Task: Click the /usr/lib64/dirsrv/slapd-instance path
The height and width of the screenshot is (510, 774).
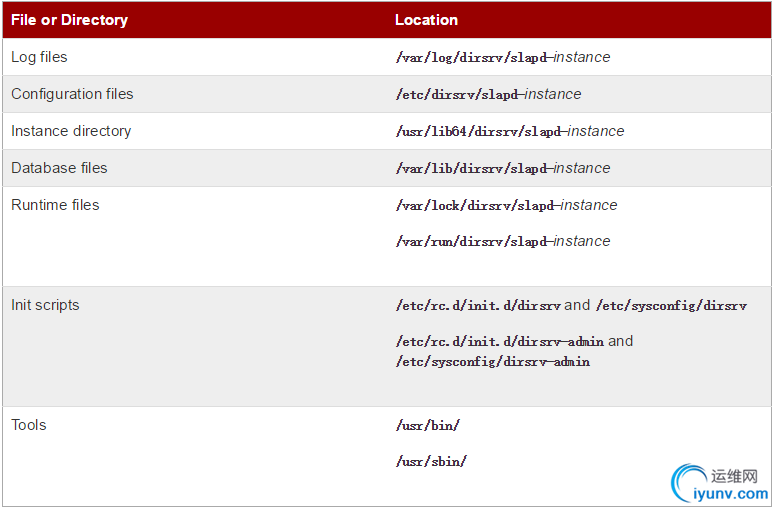Action: pyautogui.click(x=510, y=131)
